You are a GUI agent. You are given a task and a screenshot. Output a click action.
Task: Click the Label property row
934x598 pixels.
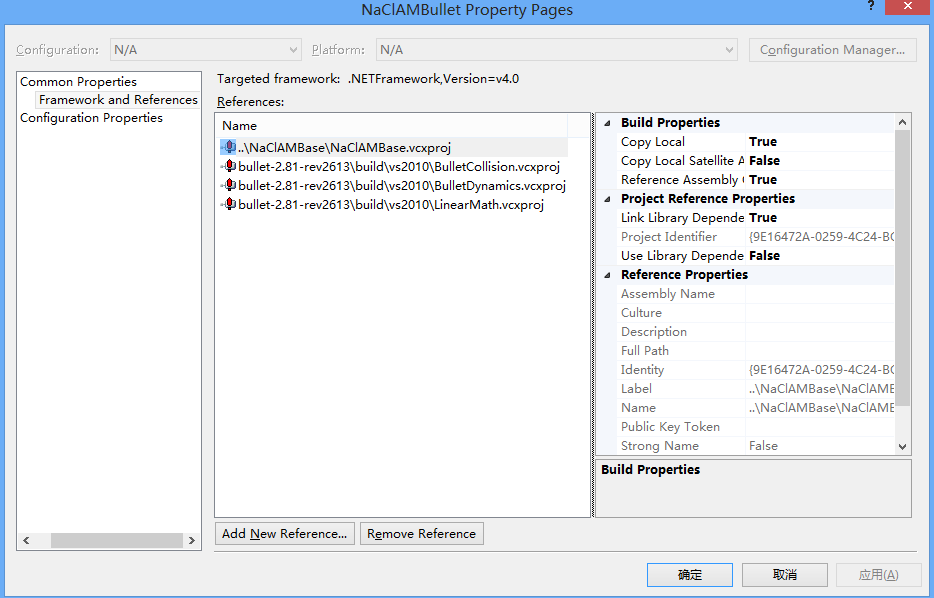pyautogui.click(x=755, y=389)
